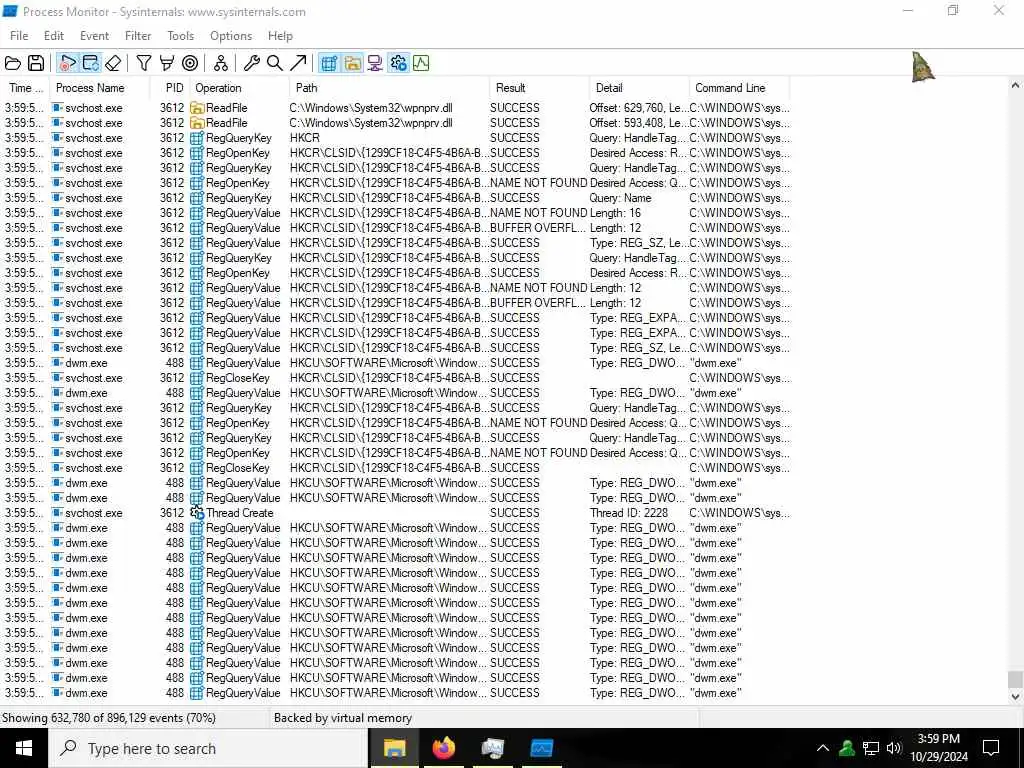Toggle the Autoscroll toolbar button

90,63
